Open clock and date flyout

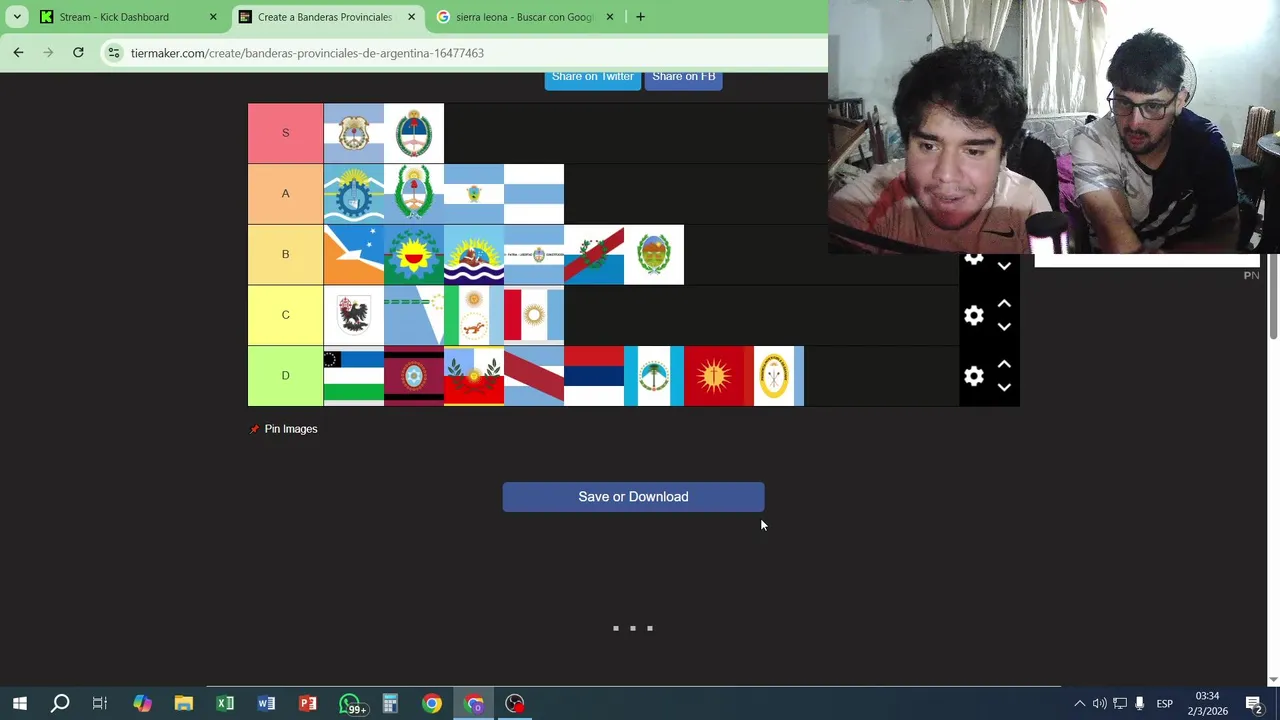click(x=1207, y=704)
